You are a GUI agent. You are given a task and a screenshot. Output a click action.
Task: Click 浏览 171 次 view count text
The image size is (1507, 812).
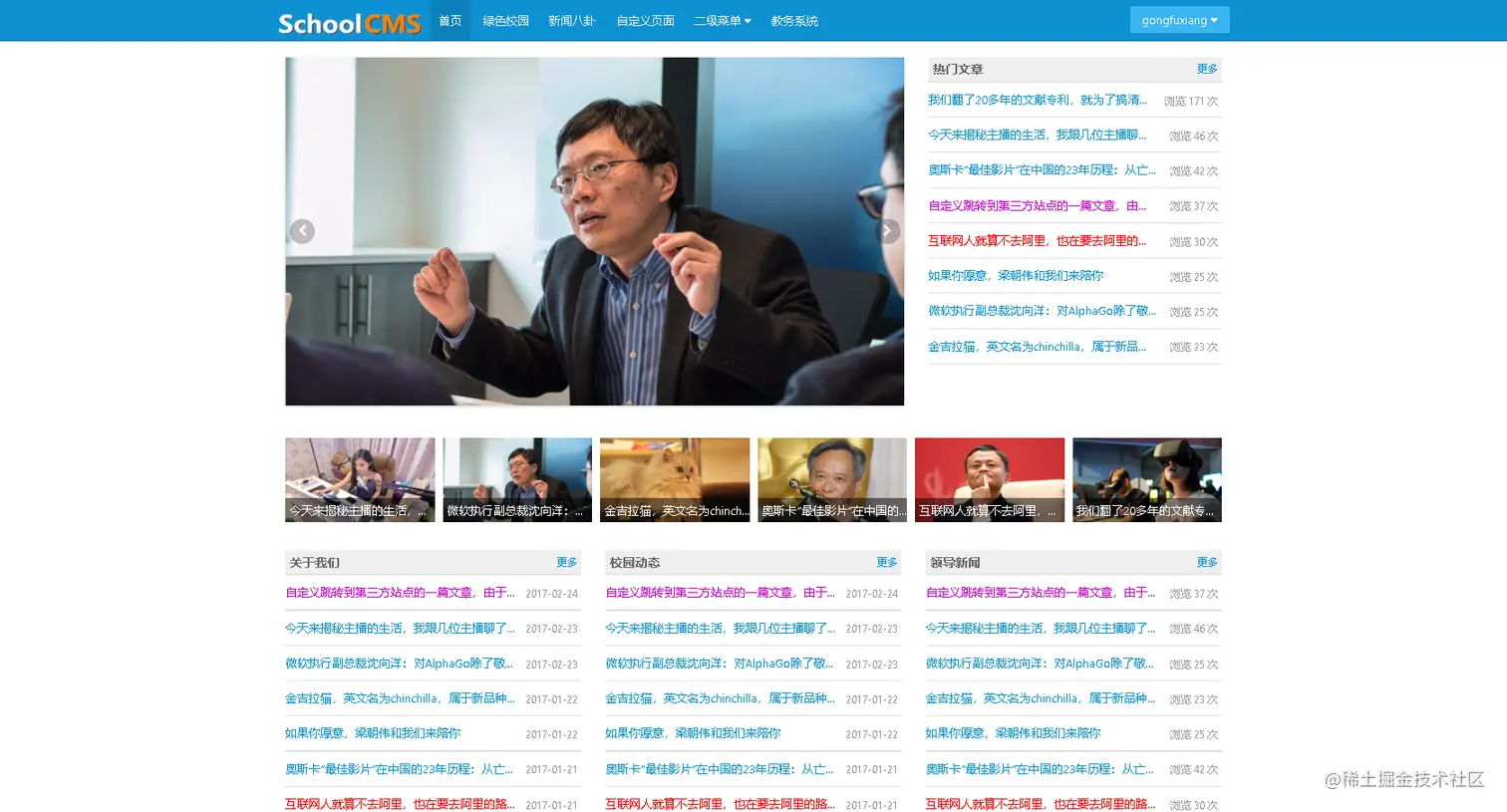1191,102
